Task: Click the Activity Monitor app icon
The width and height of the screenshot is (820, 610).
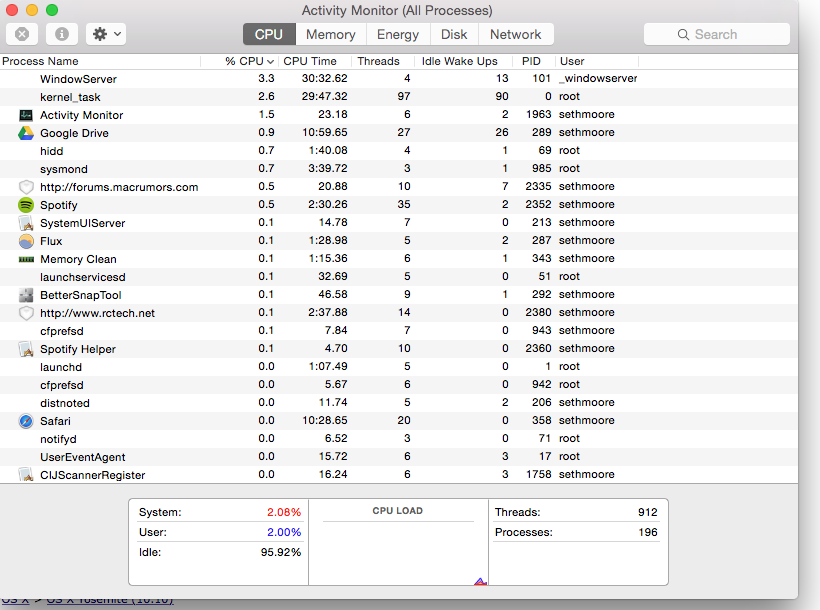Action: [26, 115]
